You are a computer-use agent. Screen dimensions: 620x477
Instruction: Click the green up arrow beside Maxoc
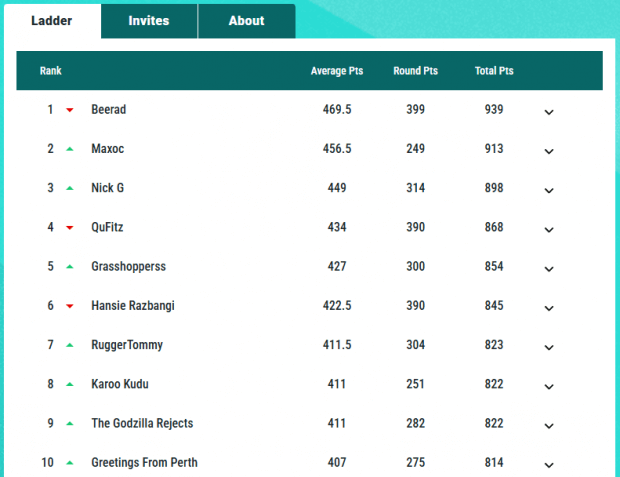pos(70,149)
